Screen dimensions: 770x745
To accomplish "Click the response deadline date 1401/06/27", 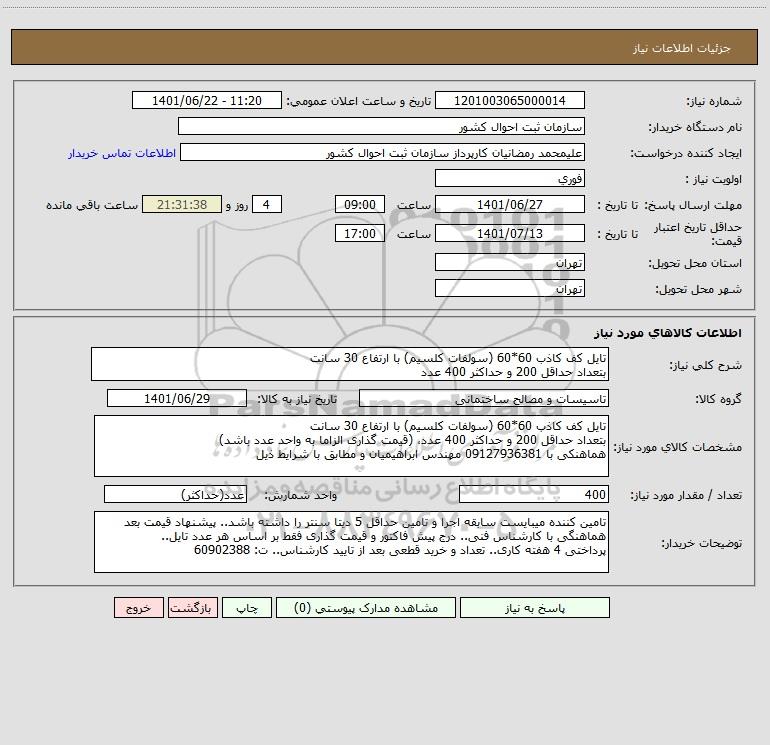I will (x=510, y=205).
